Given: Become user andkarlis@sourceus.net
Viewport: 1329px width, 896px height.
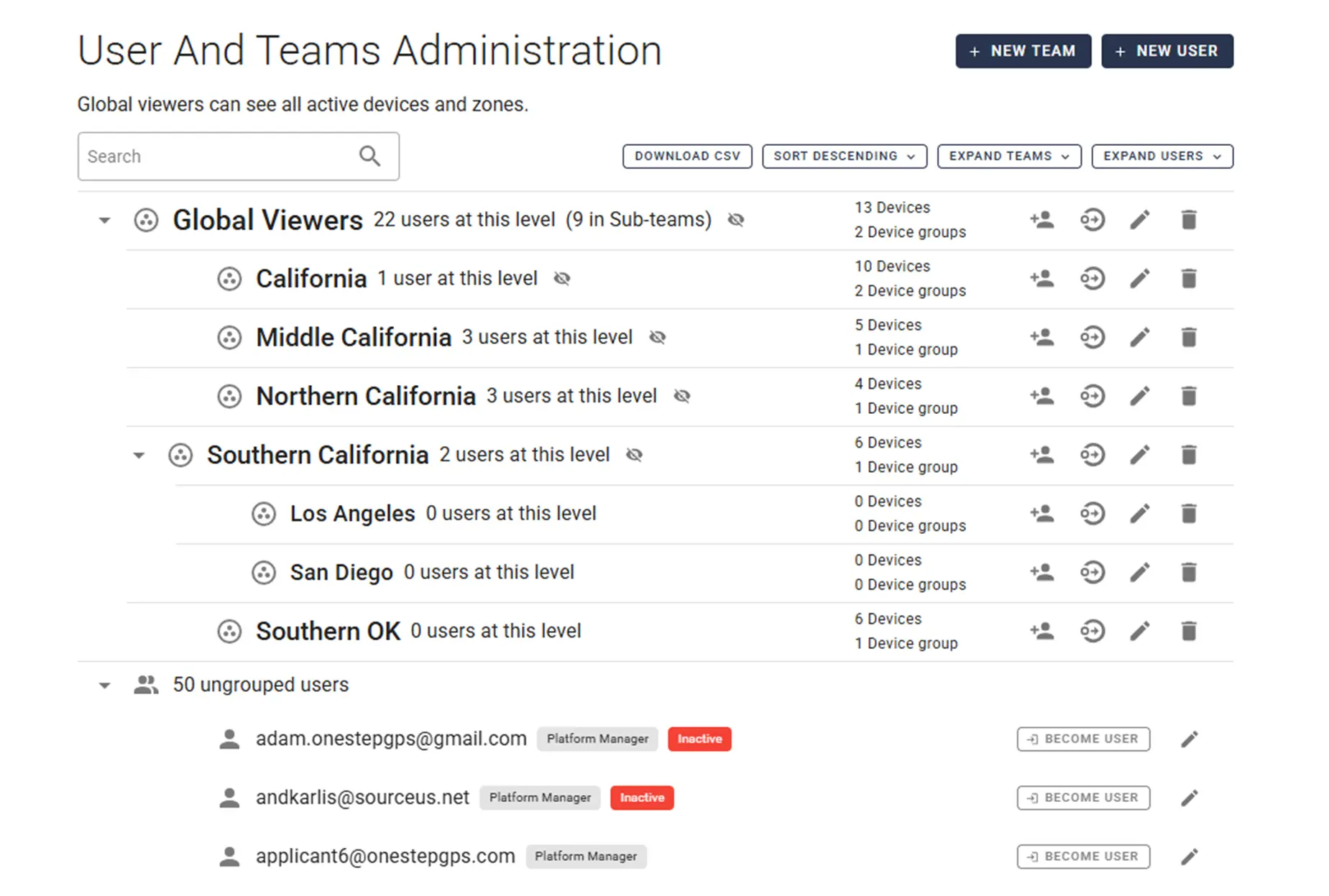Looking at the screenshot, I should (1082, 798).
